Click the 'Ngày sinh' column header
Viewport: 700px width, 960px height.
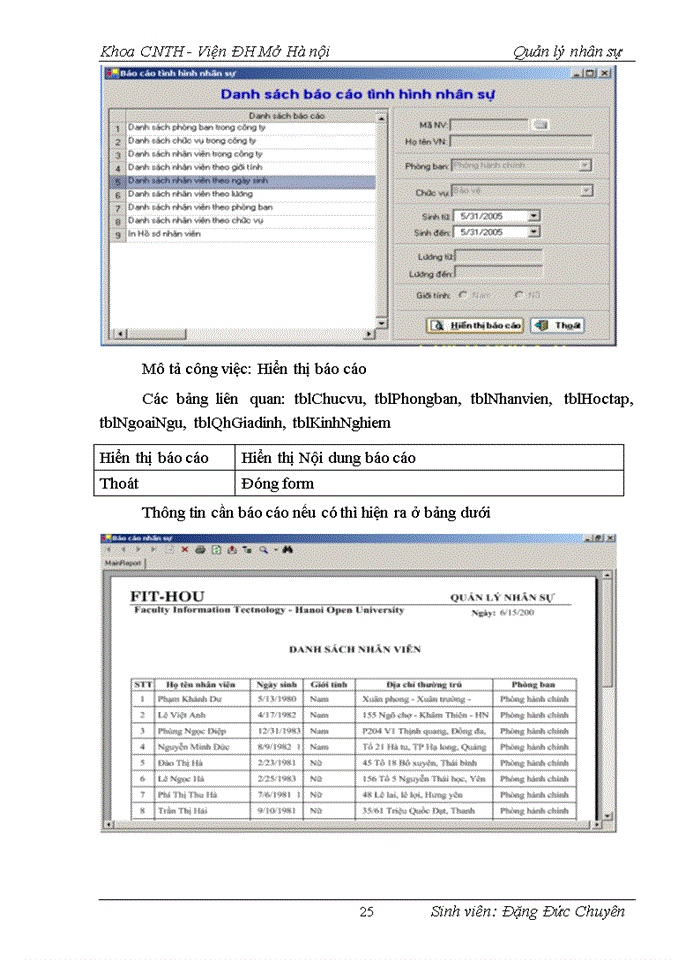click(277, 684)
